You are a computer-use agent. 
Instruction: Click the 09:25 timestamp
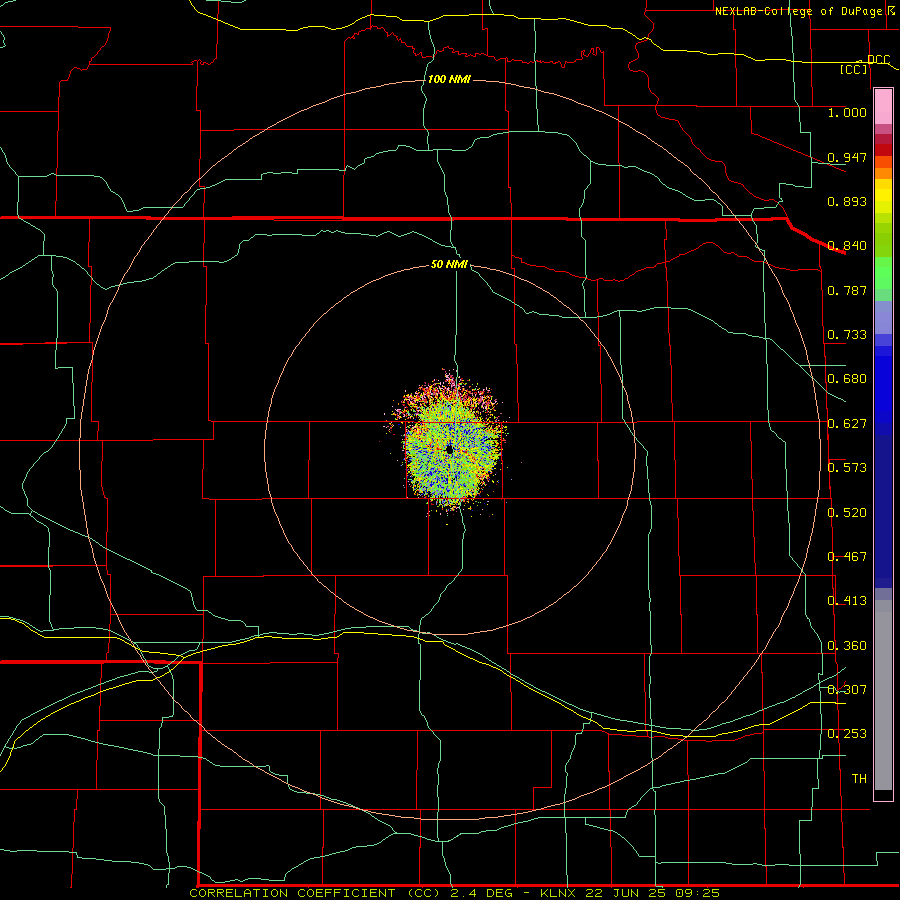[697, 893]
